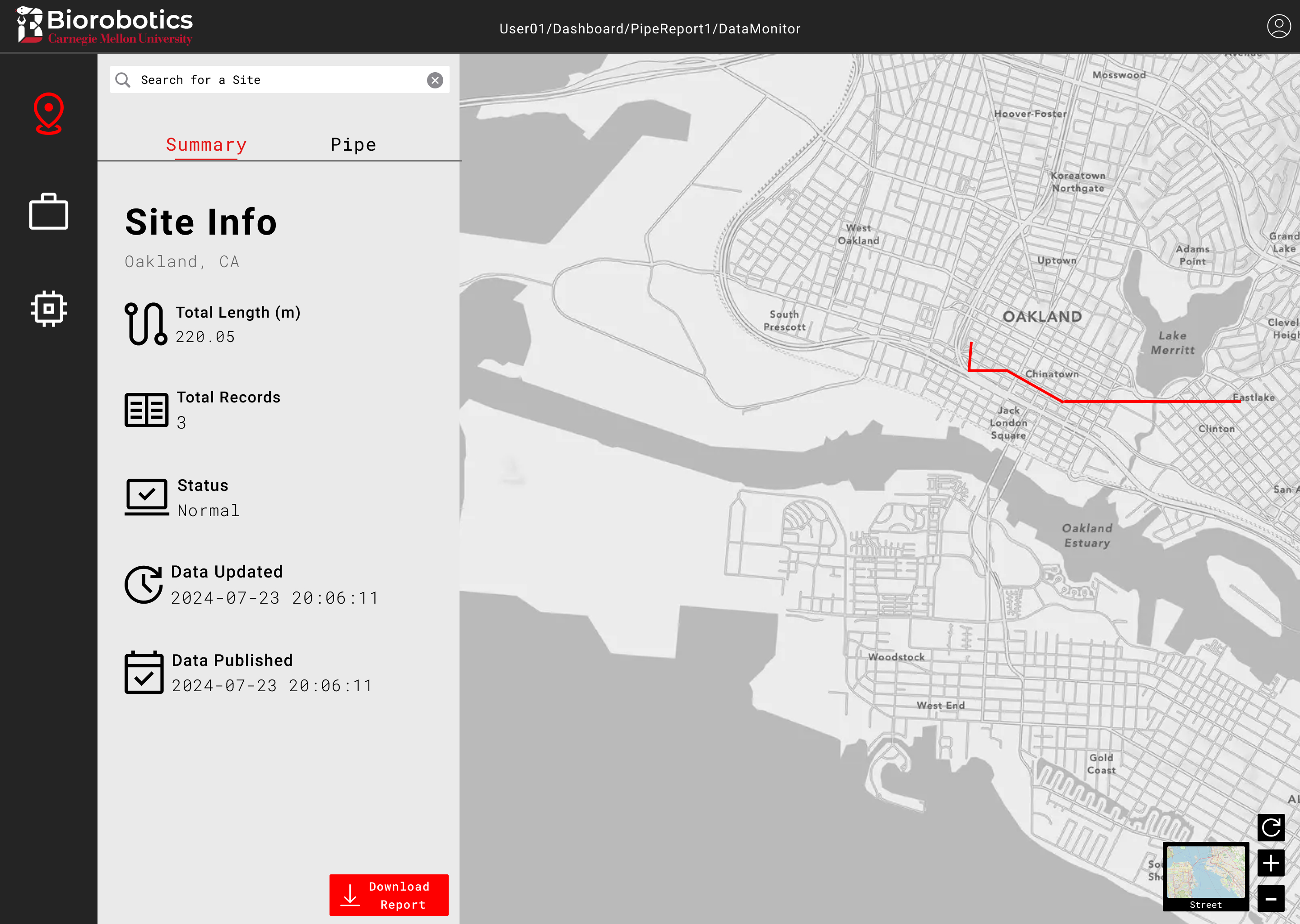The image size is (1300, 924).
Task: Click the search magnifier icon in the site search bar
Action: point(123,79)
